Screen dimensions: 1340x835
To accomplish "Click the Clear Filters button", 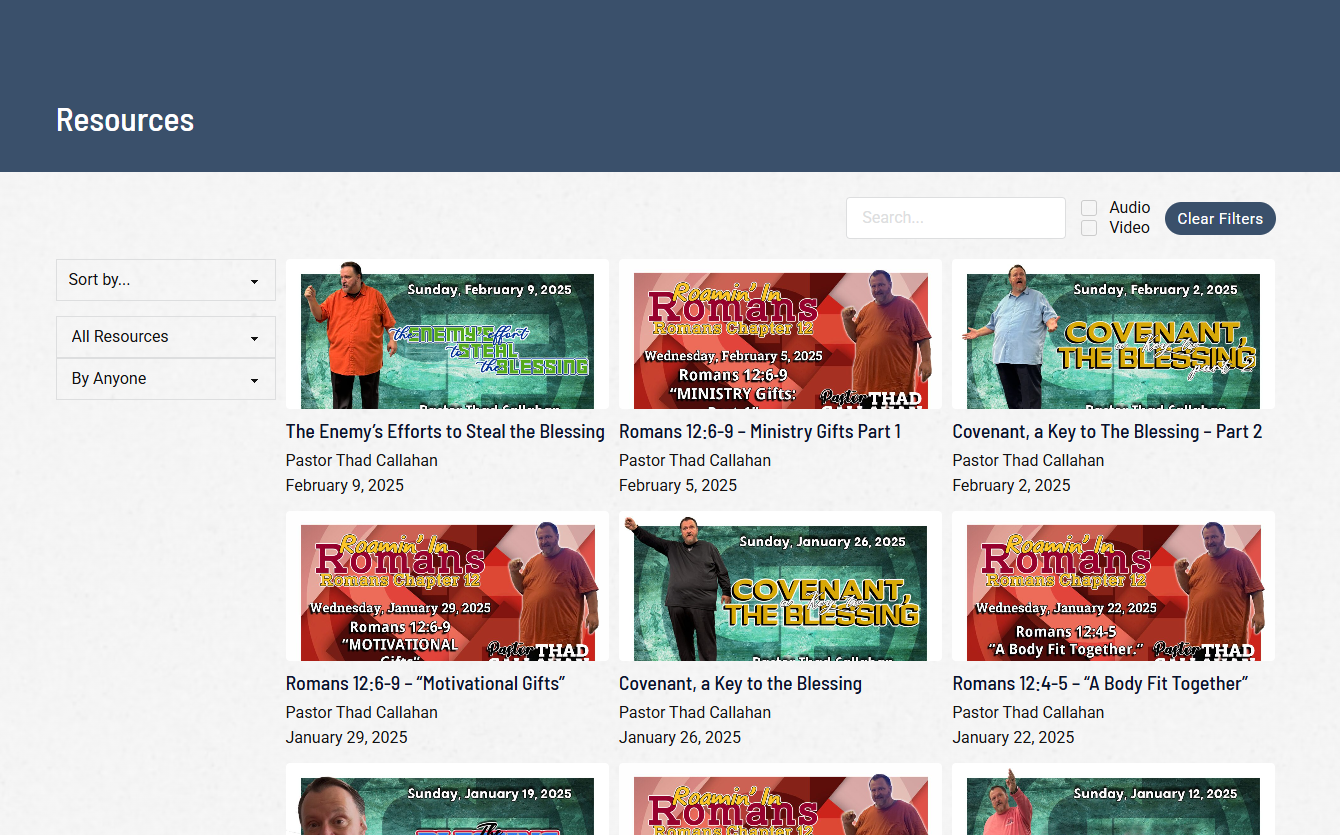I will 1220,218.
